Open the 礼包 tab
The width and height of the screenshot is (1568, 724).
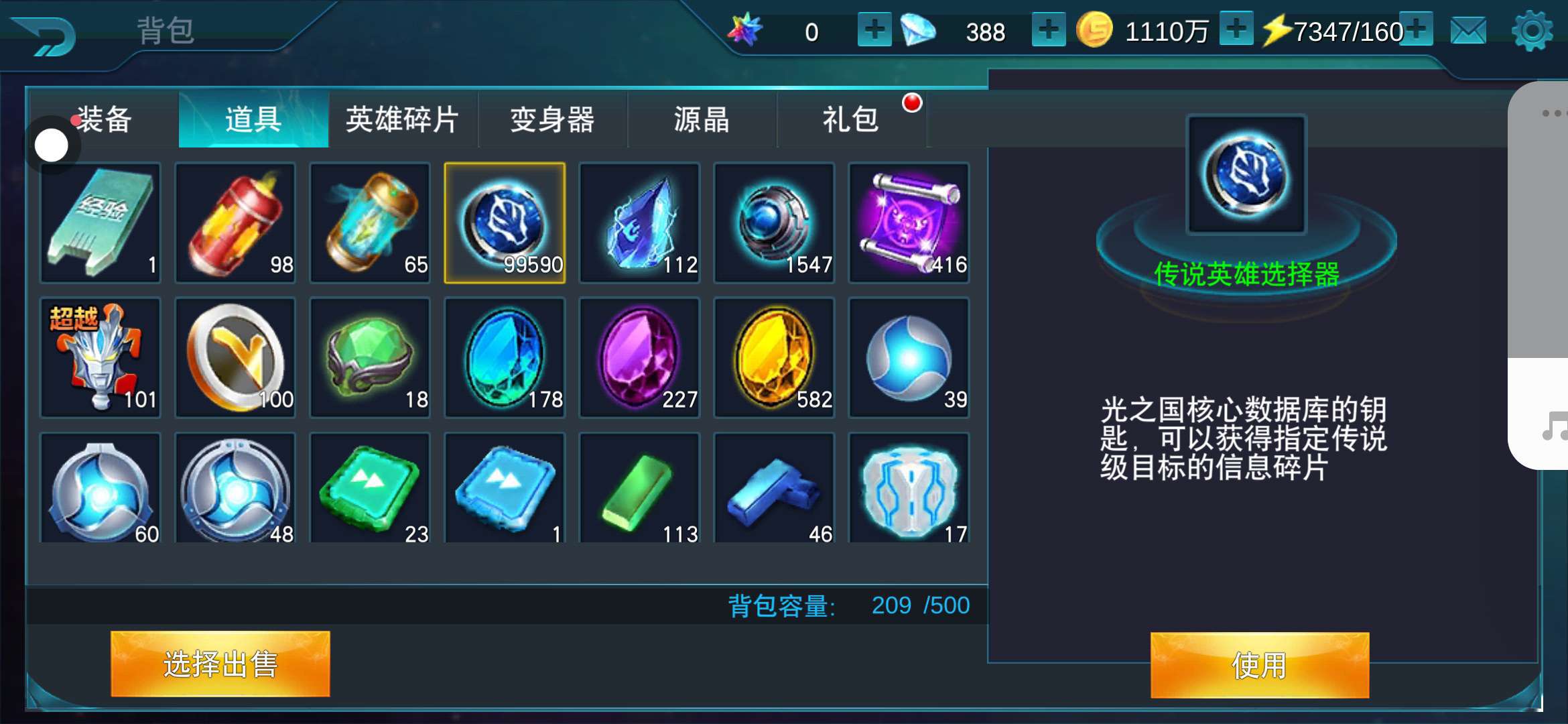(851, 119)
